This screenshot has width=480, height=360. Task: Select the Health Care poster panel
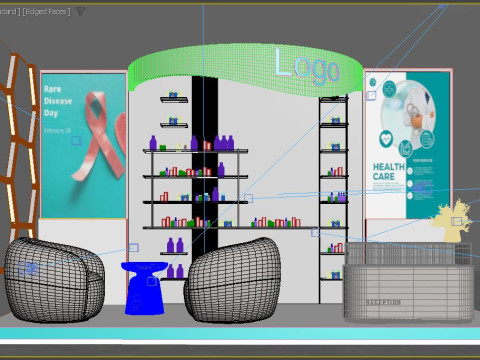(x=408, y=145)
